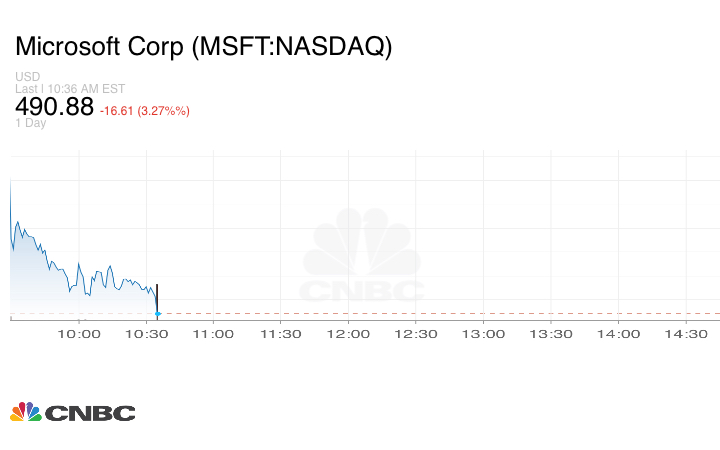720x450 pixels.
Task: Click the 14:00 time axis label
Action: tap(619, 334)
